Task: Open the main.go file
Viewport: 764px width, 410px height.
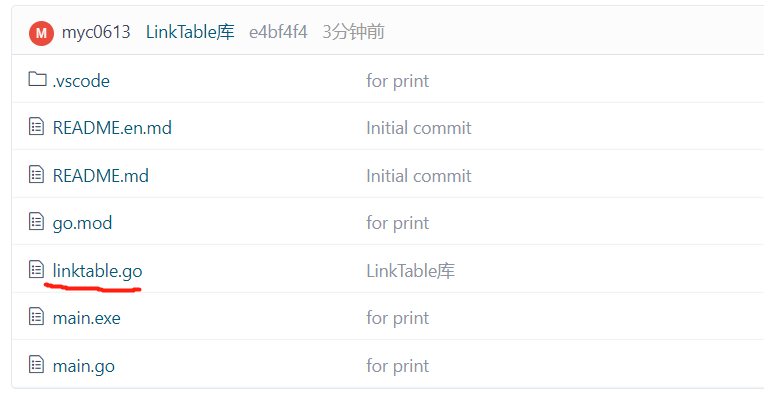Action: (83, 365)
